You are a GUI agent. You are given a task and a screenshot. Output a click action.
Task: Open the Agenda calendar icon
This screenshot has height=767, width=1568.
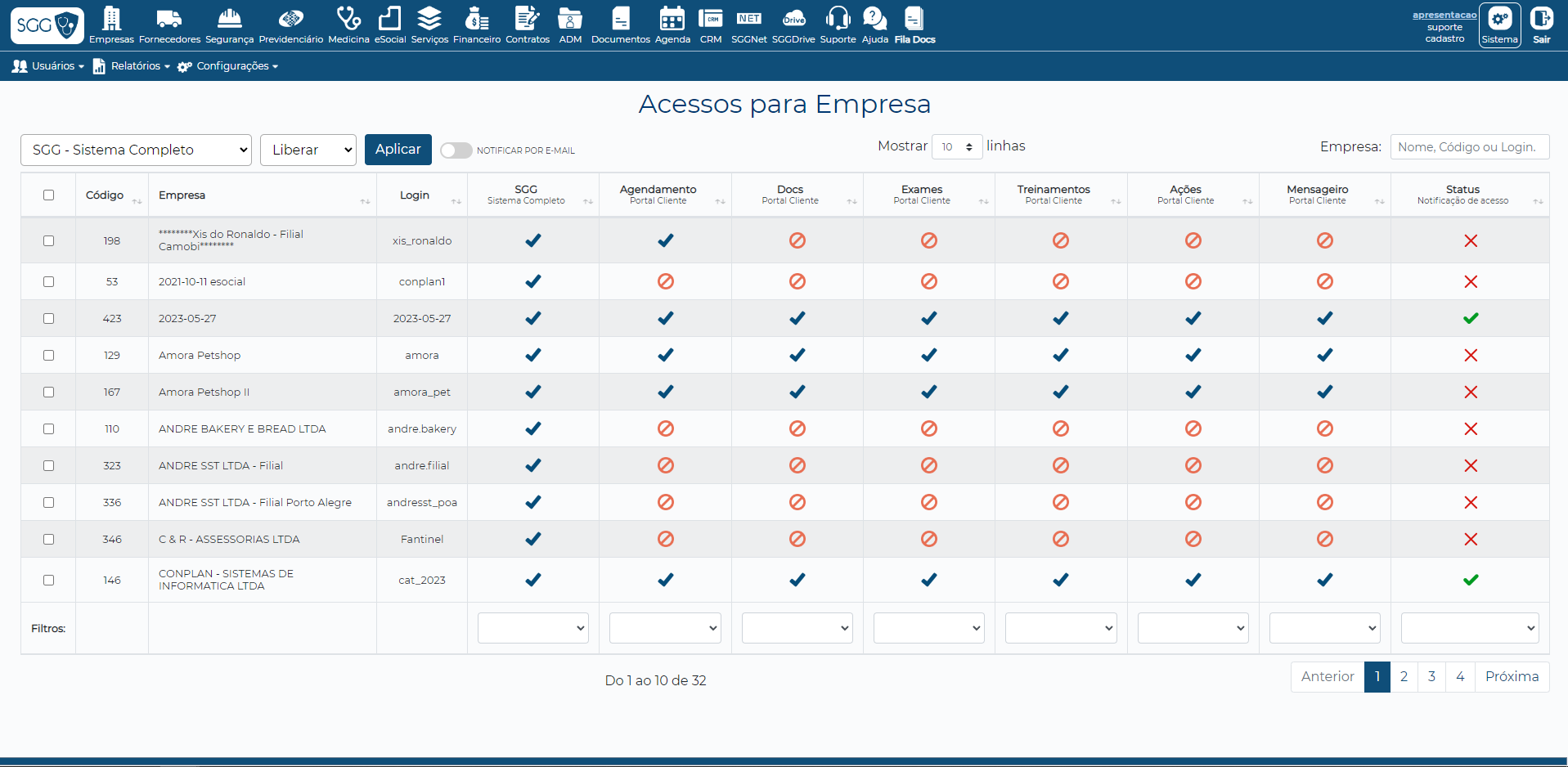point(672,19)
